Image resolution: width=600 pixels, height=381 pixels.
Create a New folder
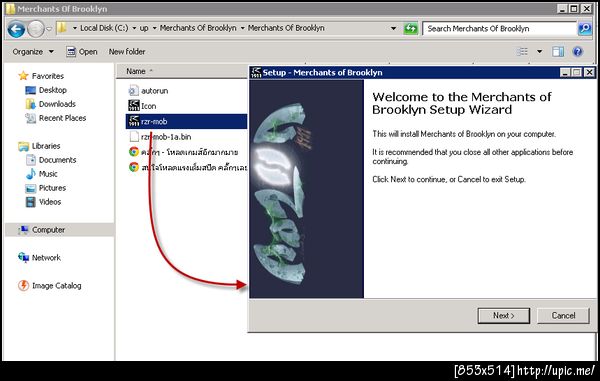coord(127,52)
